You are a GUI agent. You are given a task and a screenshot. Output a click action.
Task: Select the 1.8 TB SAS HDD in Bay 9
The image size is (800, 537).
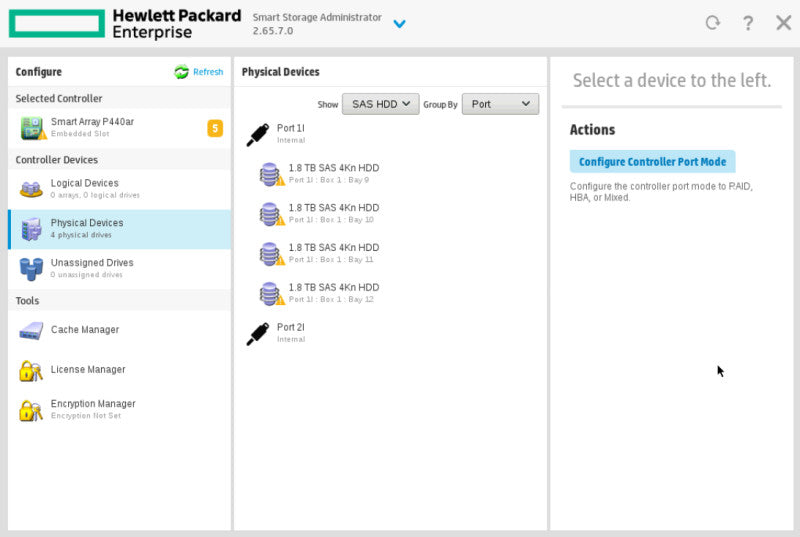pyautogui.click(x=334, y=173)
